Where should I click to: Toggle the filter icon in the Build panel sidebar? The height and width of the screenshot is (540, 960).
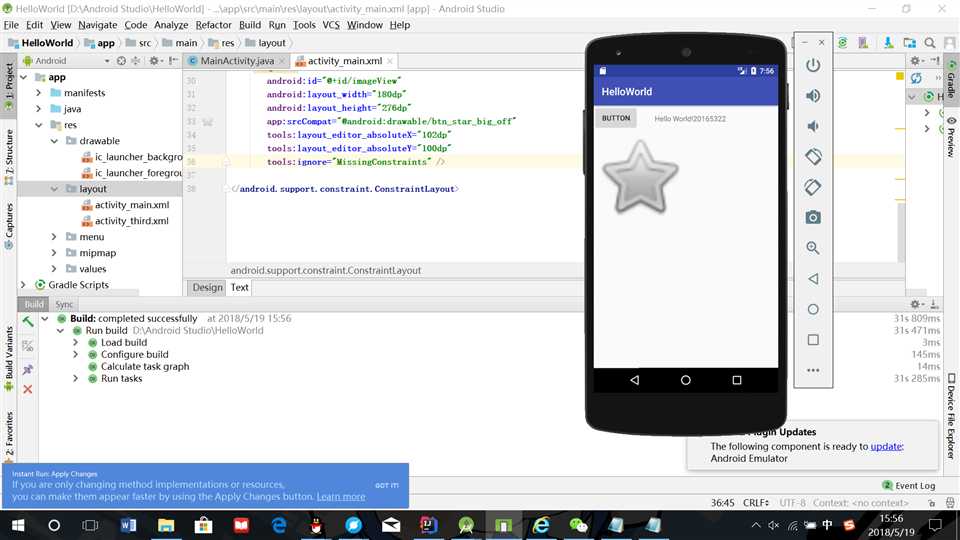28,346
